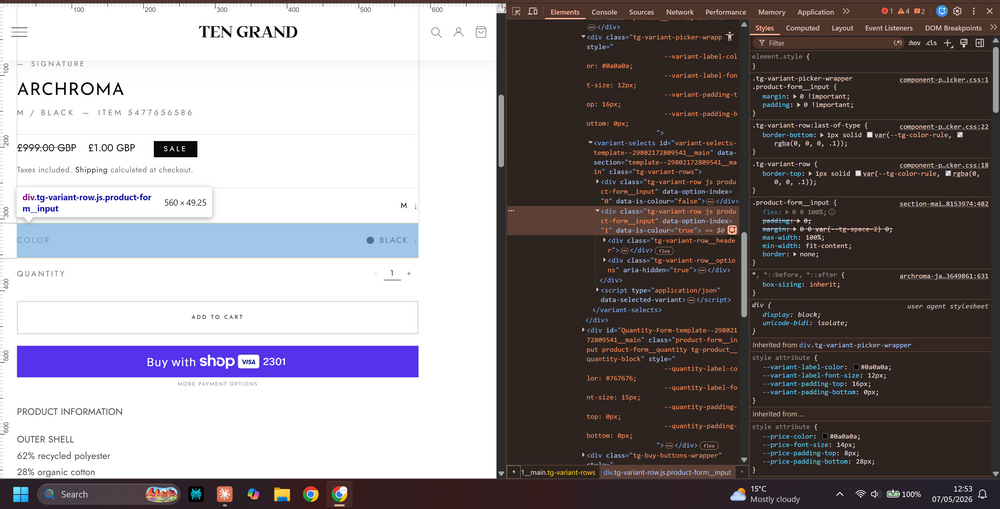The image size is (1000, 509).
Task: Click the flex badge on Quantity-Form div
Action: pos(709,445)
